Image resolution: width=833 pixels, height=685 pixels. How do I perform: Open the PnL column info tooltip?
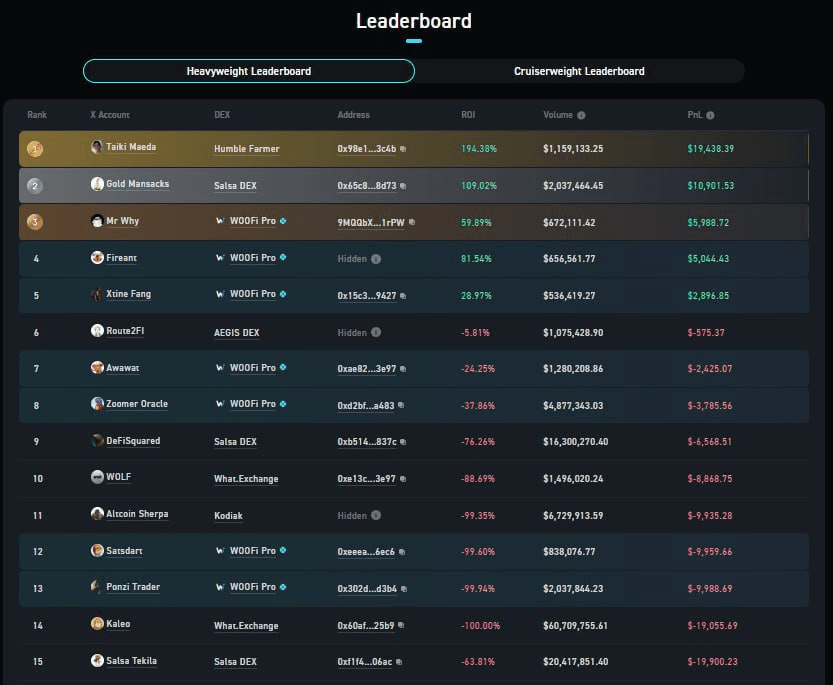[711, 115]
